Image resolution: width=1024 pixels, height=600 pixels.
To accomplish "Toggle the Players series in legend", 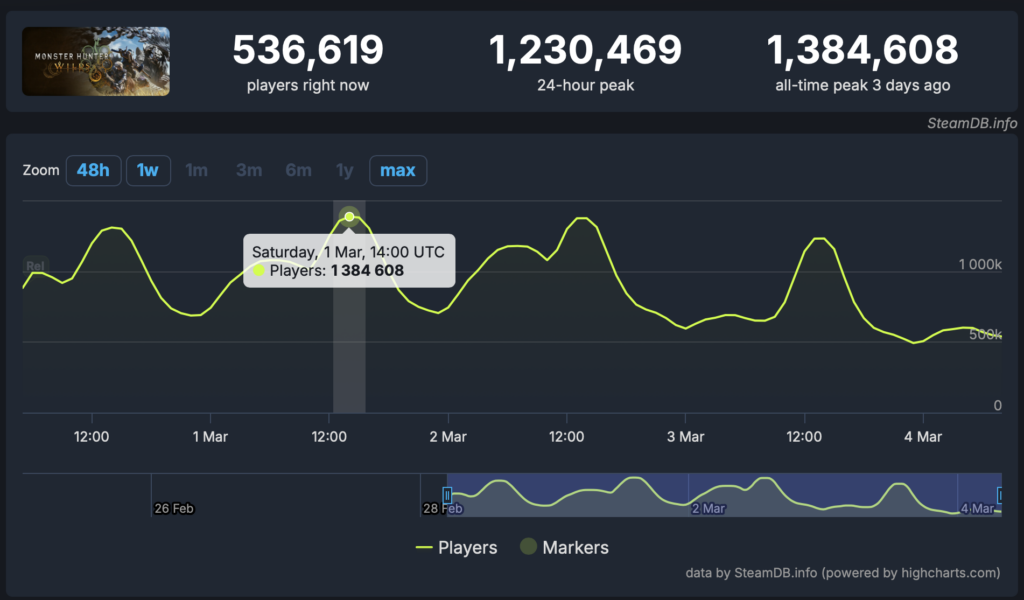I will (456, 547).
